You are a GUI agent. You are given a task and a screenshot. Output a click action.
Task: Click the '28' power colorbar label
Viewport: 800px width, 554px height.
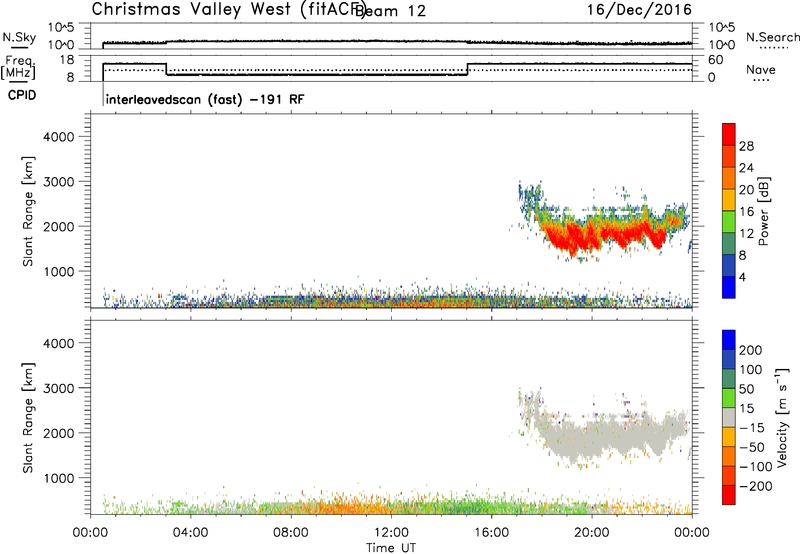(x=746, y=146)
